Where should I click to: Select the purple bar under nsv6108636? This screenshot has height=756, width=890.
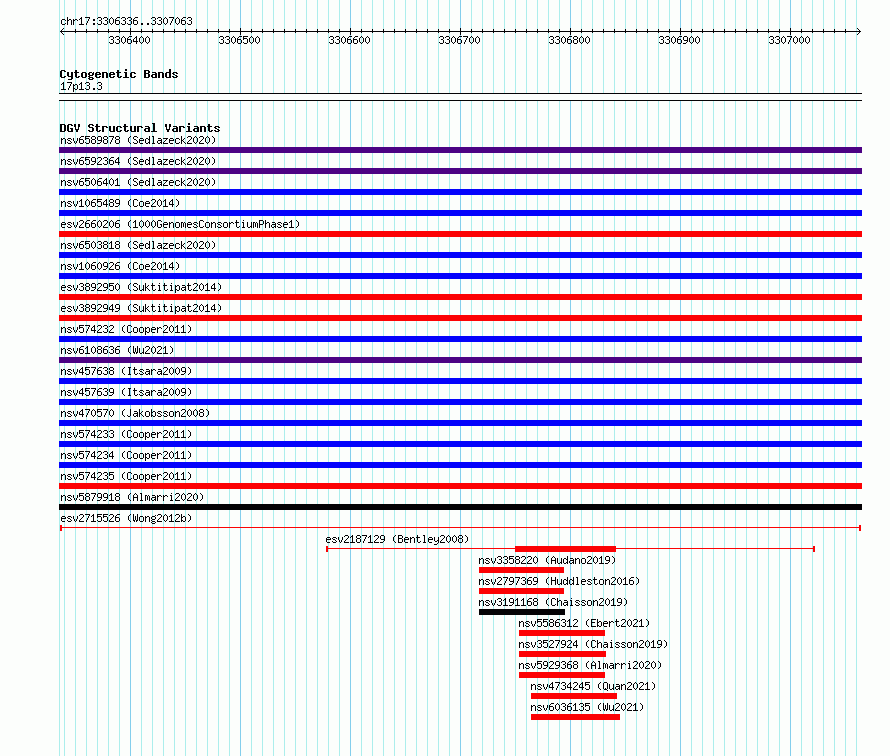click(x=460, y=360)
